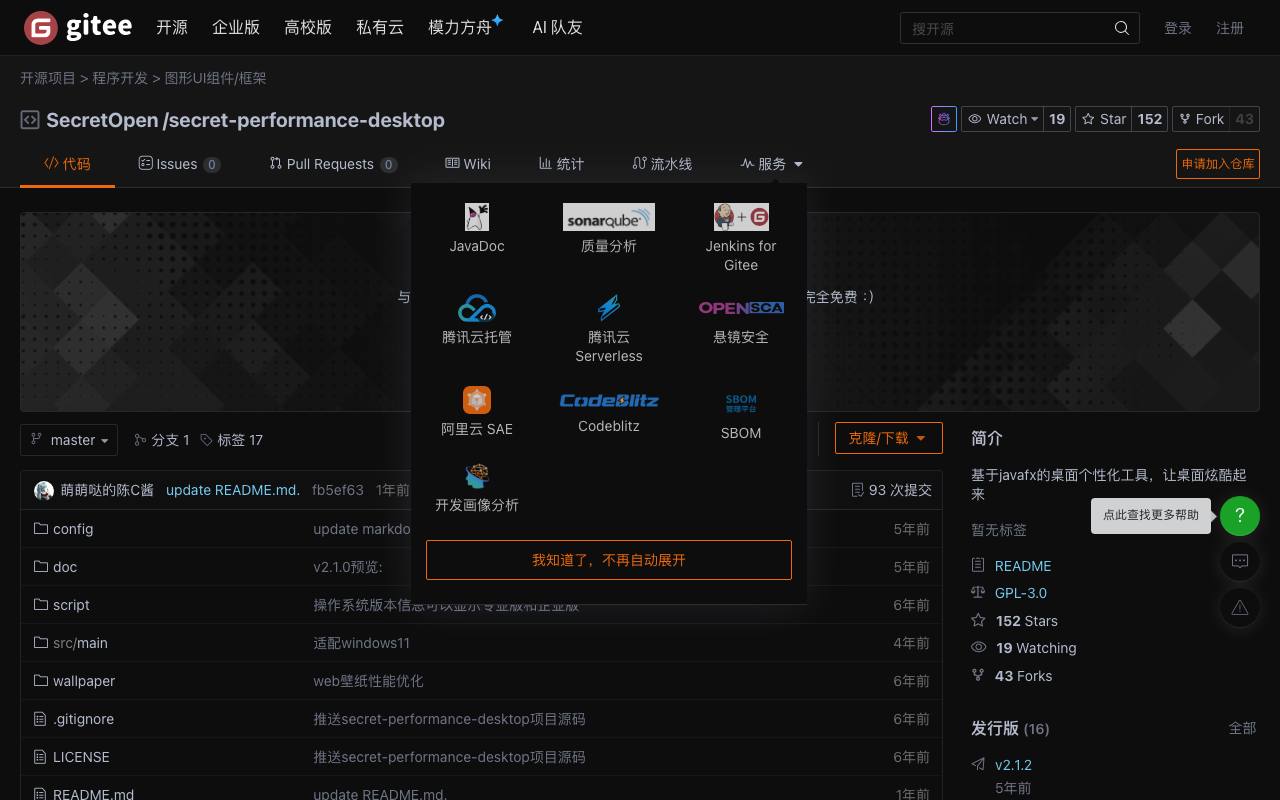Click the repository code icon beside SecretOpen

click(30, 120)
